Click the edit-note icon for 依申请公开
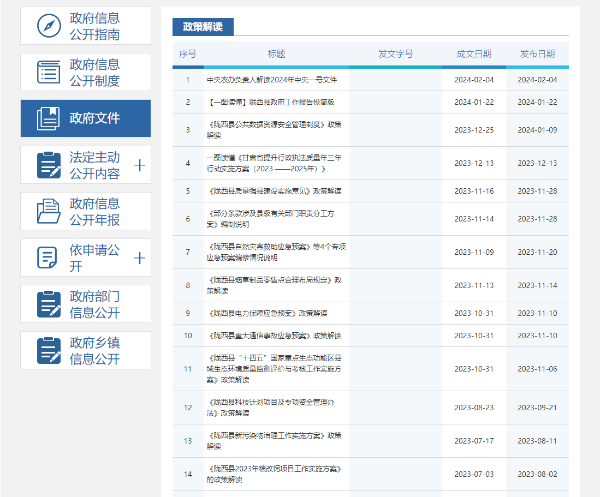 click(x=48, y=258)
